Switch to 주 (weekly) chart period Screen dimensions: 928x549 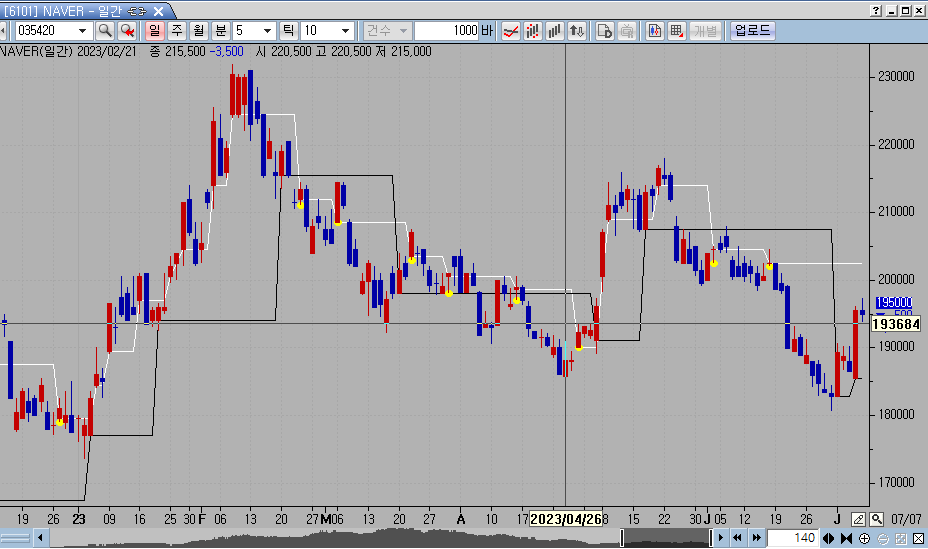[x=177, y=31]
